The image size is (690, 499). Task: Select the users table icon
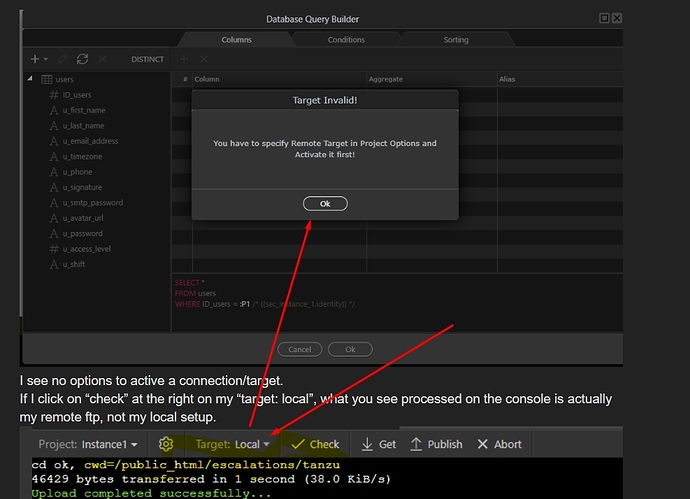click(x=47, y=79)
